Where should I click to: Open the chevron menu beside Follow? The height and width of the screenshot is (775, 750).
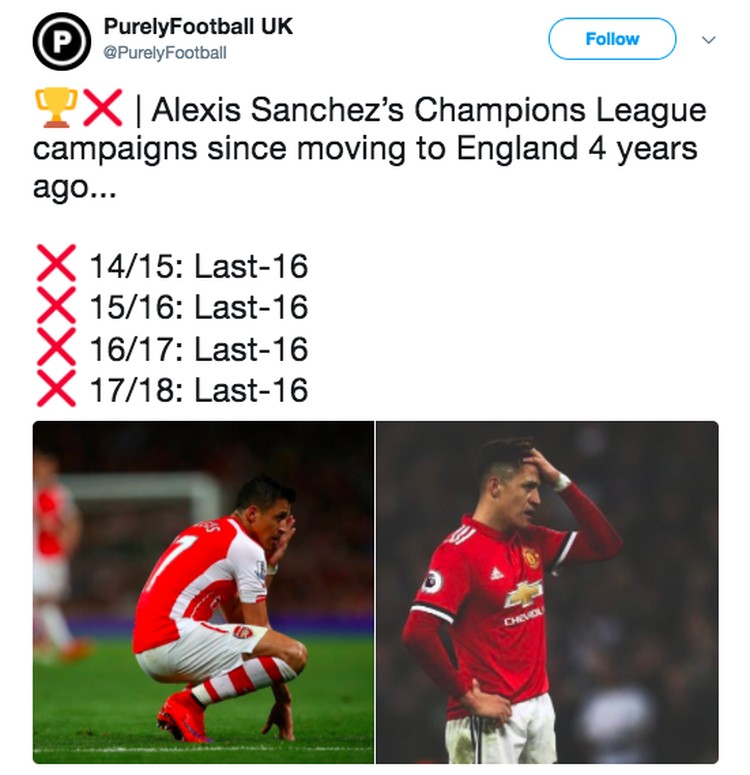tap(709, 39)
